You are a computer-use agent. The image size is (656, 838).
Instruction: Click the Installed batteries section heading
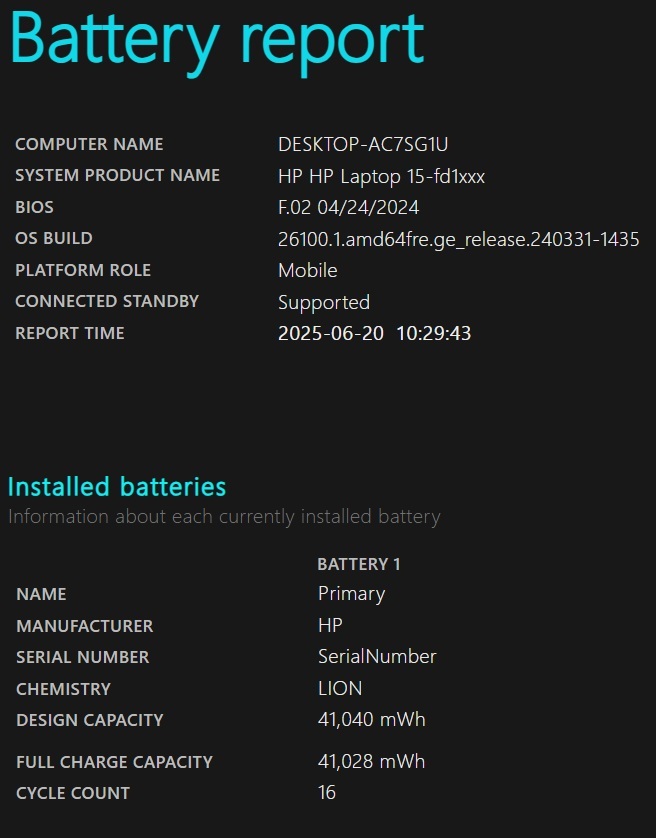[x=117, y=487]
